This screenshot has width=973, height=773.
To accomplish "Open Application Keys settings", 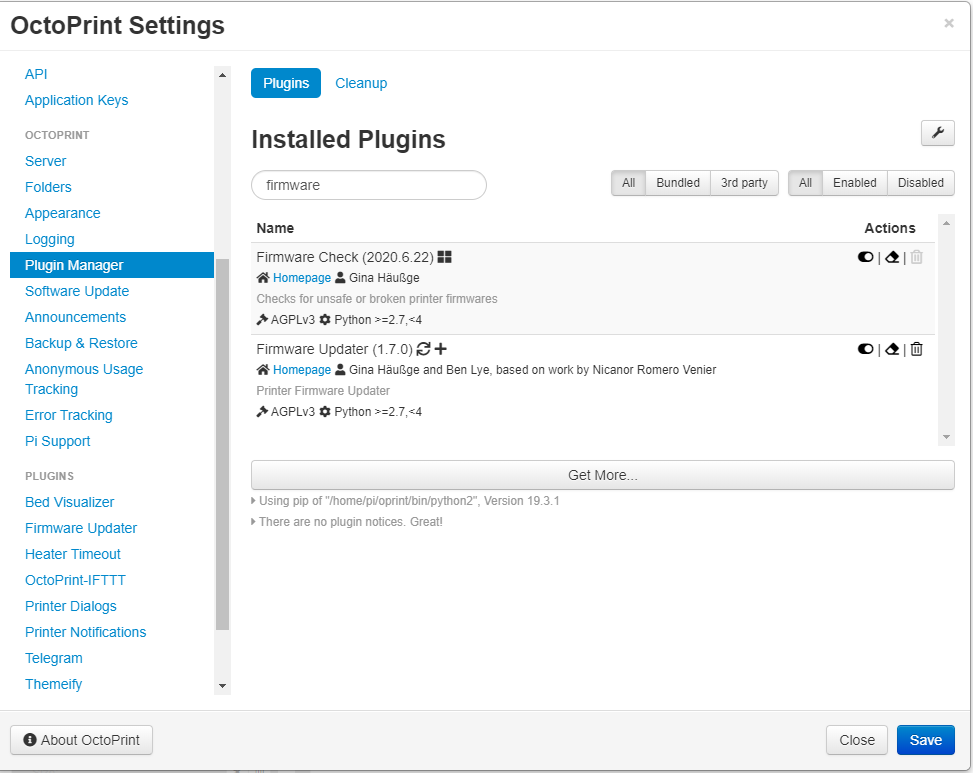I will tap(76, 100).
